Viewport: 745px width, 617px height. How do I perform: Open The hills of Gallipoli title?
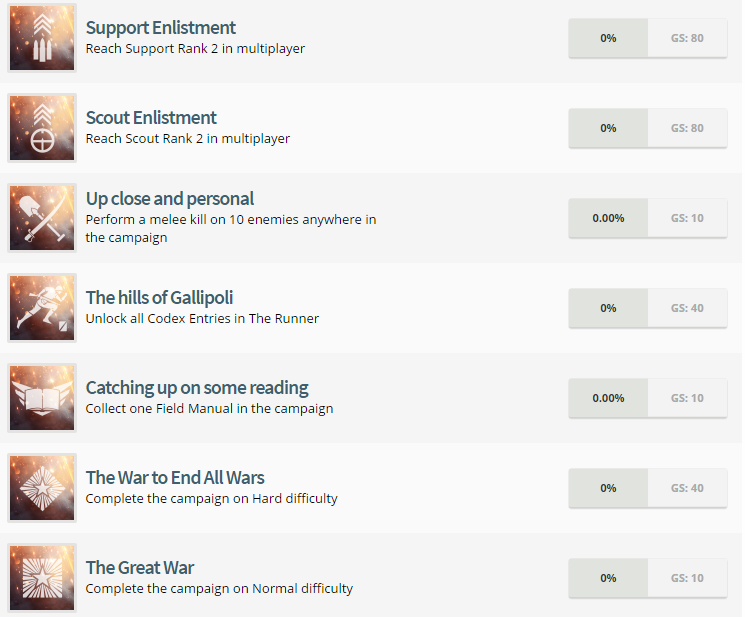159,297
